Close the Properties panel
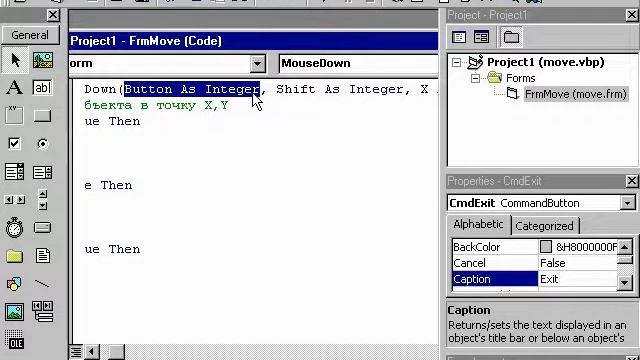The width and height of the screenshot is (640, 360). [631, 181]
